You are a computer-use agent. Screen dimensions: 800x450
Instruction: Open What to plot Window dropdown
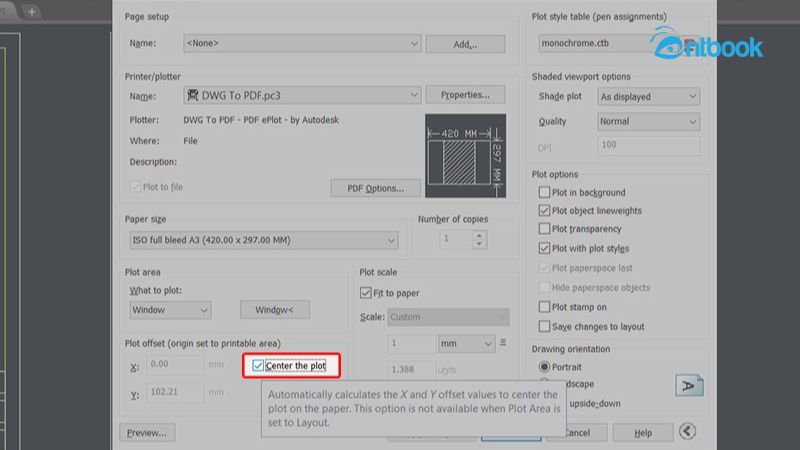170,310
